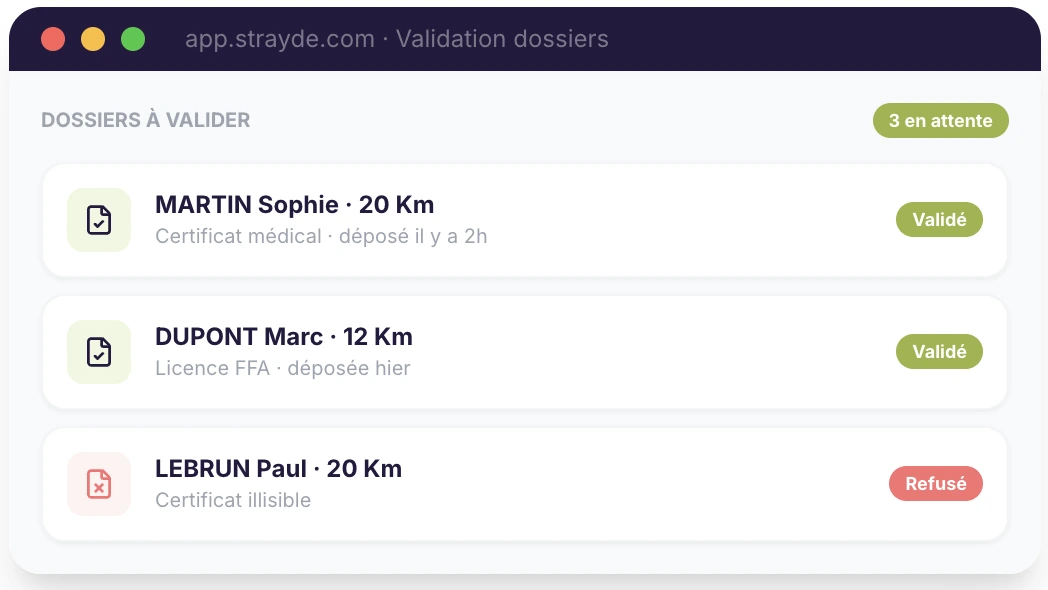Click the red Refusé badge for LEBRUN Paul
Image resolution: width=1048 pixels, height=590 pixels.
pyautogui.click(x=935, y=483)
